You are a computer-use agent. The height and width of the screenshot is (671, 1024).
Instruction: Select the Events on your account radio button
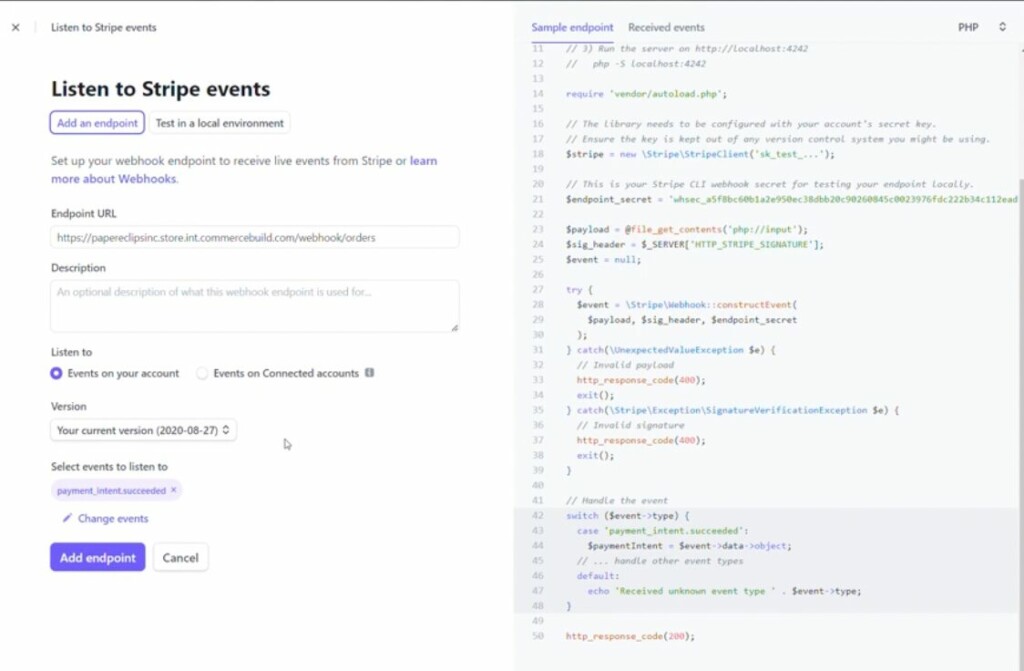[x=57, y=372]
